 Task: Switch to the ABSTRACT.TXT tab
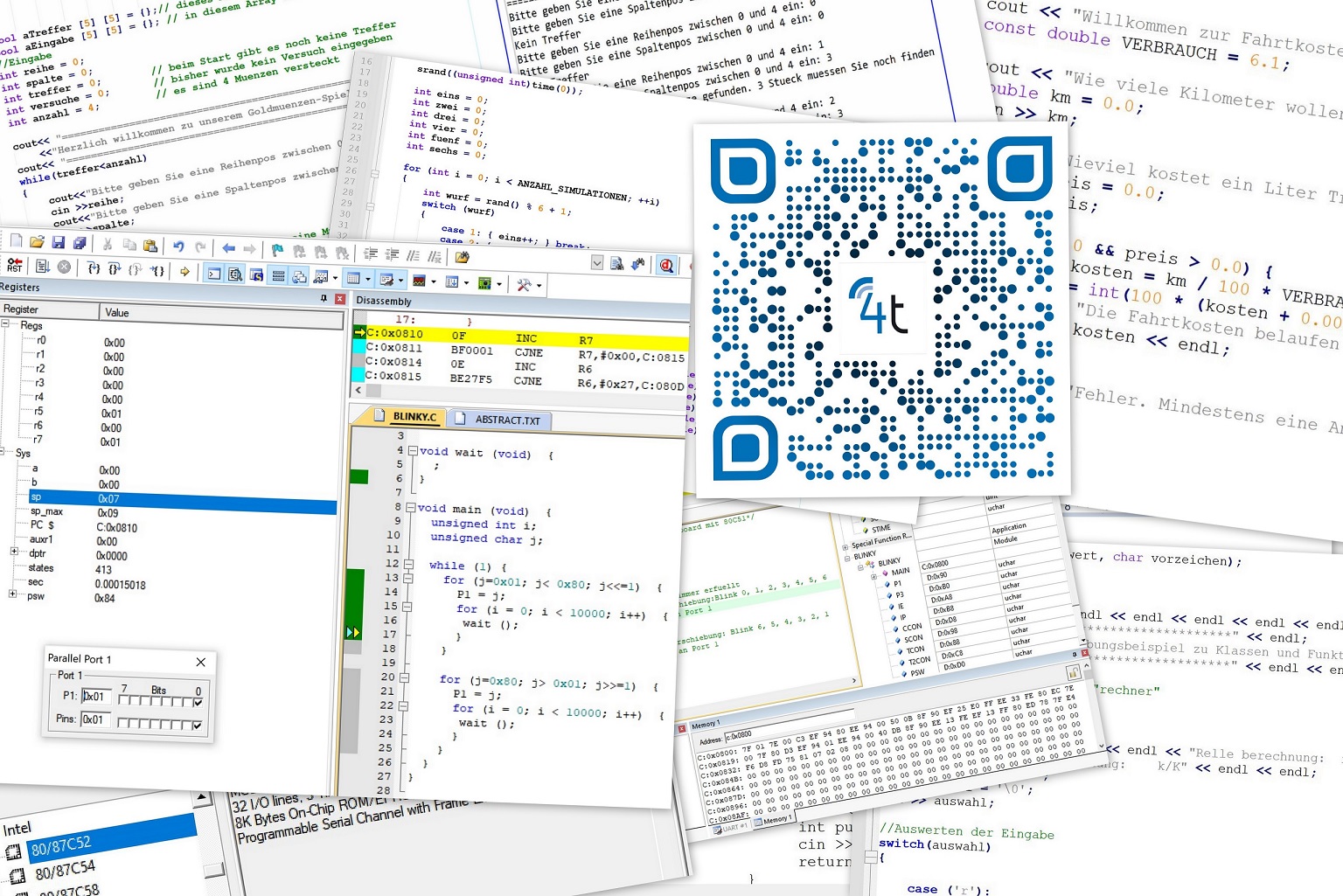pyautogui.click(x=498, y=420)
